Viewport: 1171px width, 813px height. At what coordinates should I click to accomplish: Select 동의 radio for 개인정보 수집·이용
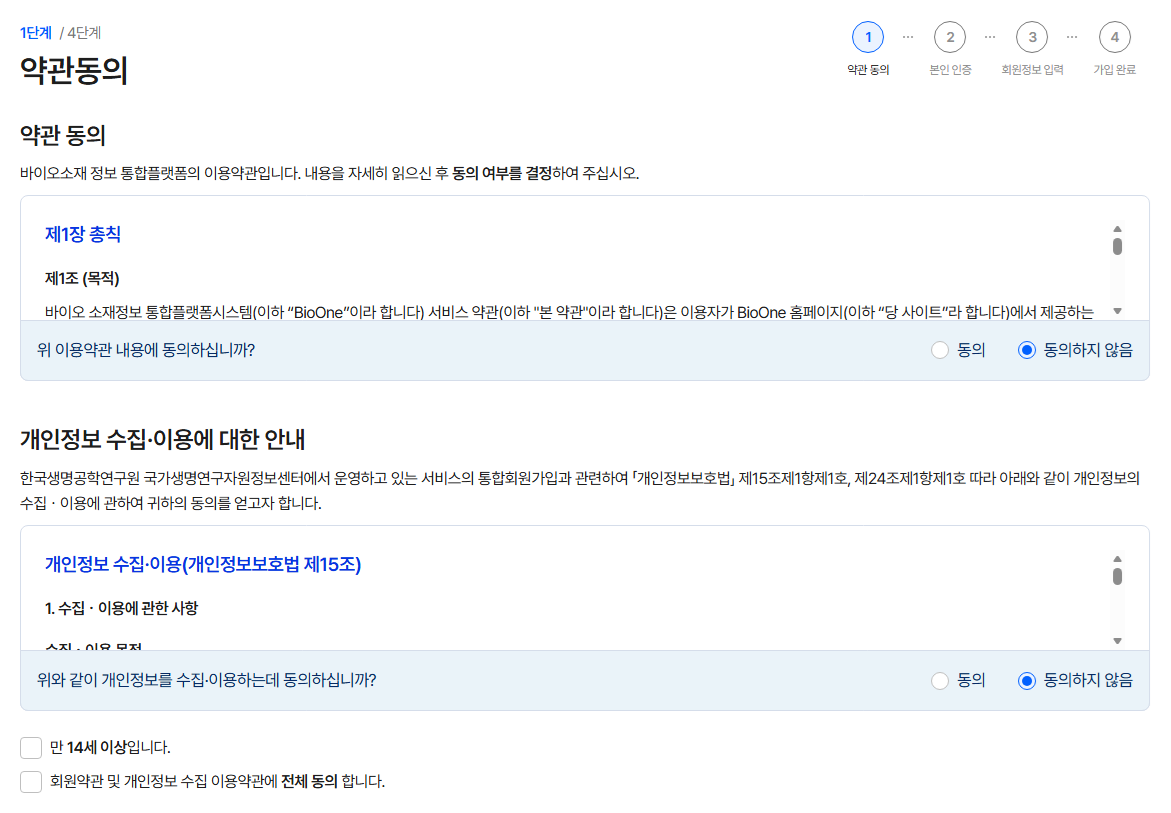[940, 680]
